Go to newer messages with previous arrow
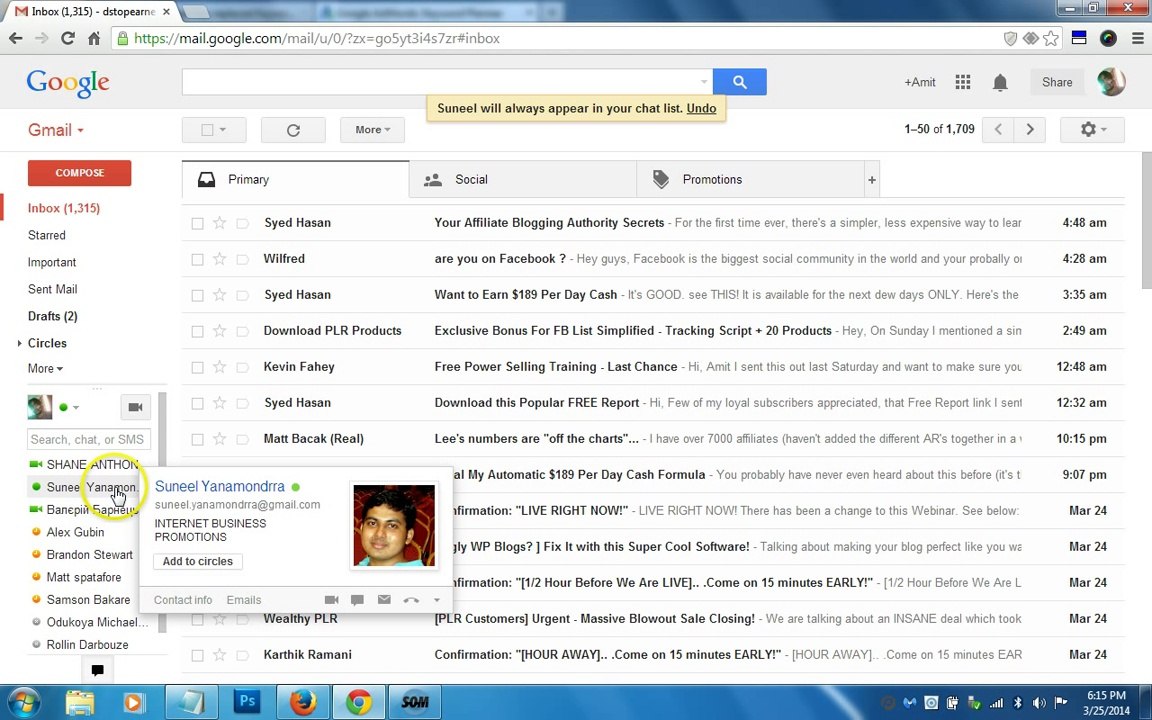This screenshot has width=1152, height=720. 998,129
